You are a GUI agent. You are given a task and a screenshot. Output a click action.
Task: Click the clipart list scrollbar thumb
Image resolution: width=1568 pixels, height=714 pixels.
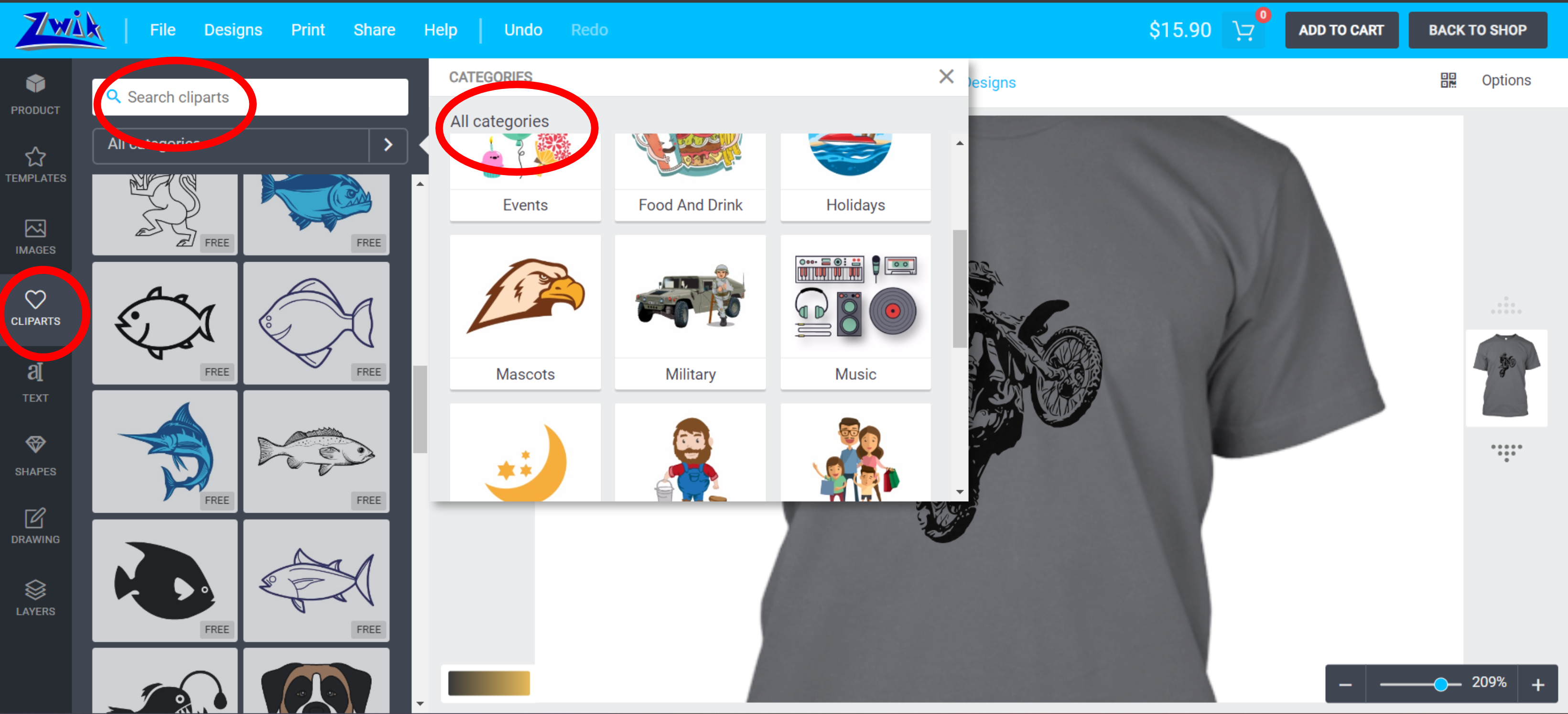[420, 409]
